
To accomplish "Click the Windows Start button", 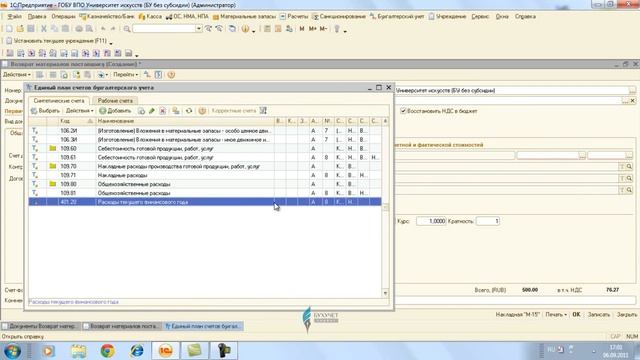I will (13, 351).
